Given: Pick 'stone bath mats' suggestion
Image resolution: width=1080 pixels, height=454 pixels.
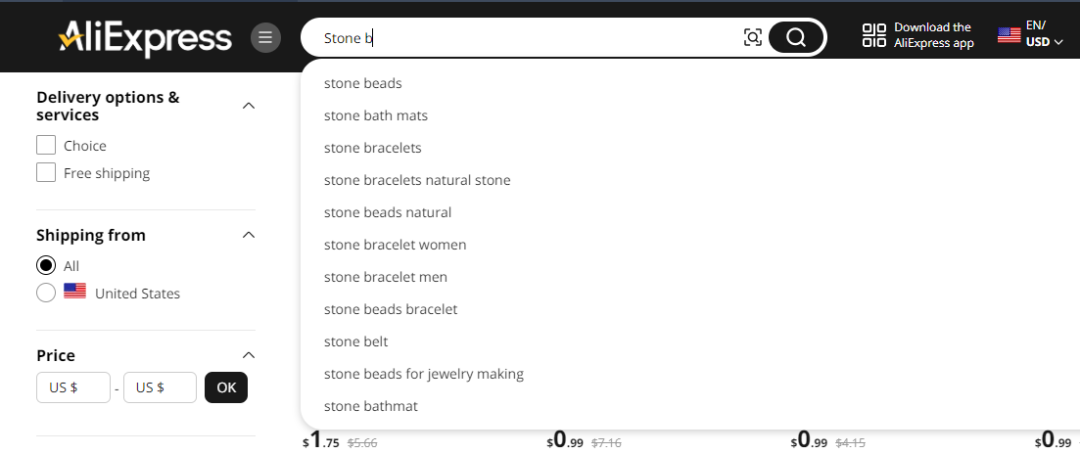Looking at the screenshot, I should point(376,115).
